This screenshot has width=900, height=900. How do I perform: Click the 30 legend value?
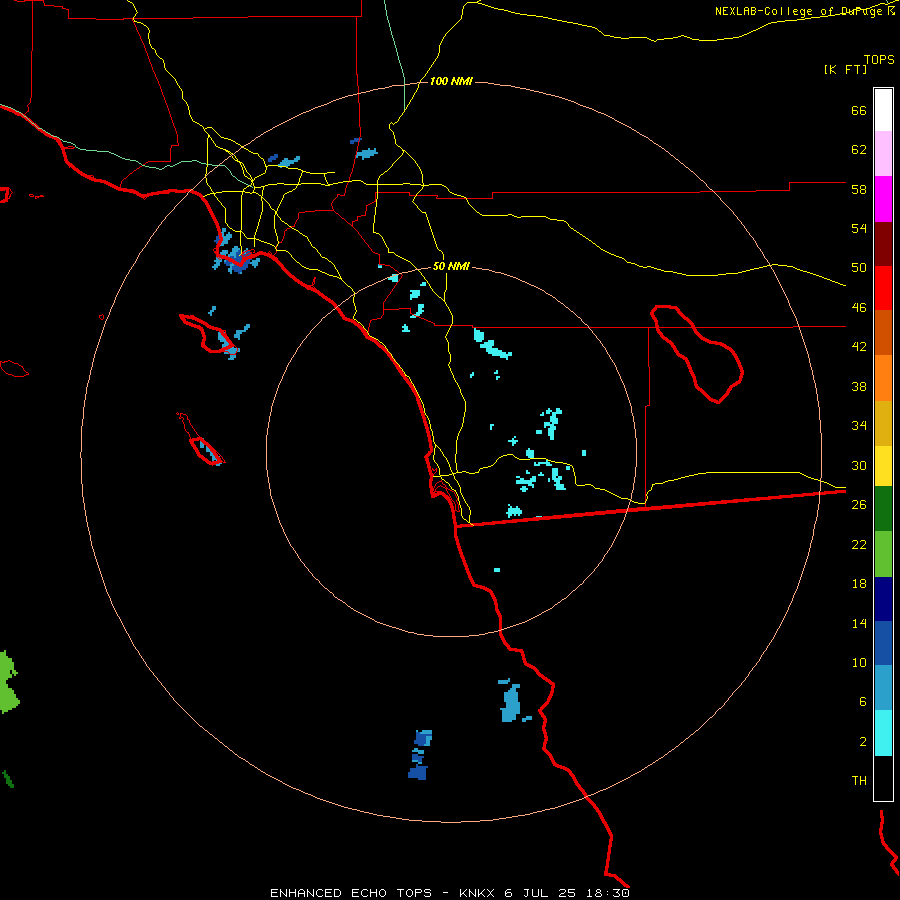(x=859, y=465)
